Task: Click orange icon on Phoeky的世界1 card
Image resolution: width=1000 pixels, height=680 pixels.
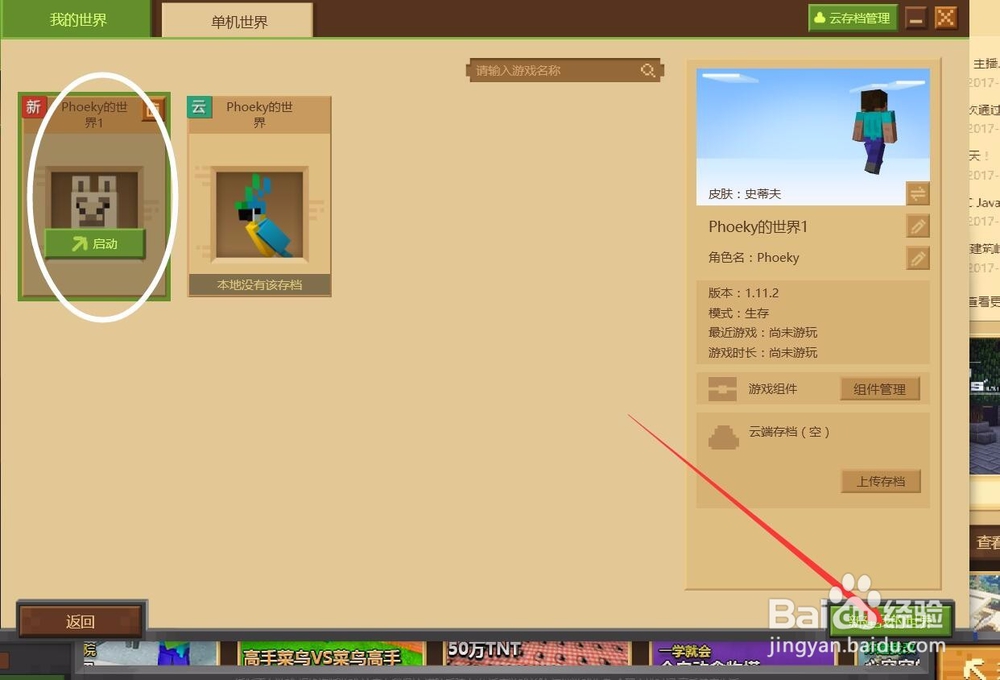Action: point(152,110)
